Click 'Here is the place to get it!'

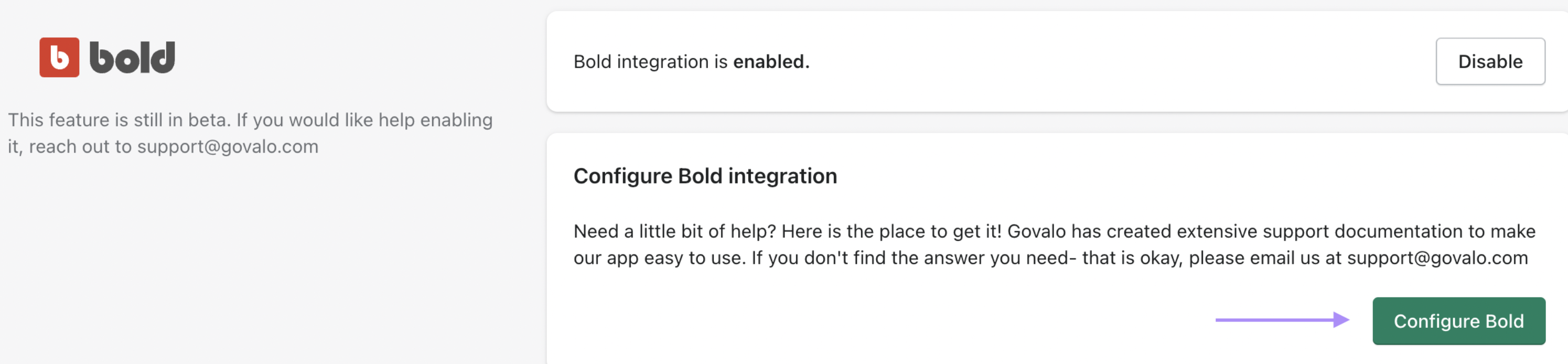click(x=890, y=231)
